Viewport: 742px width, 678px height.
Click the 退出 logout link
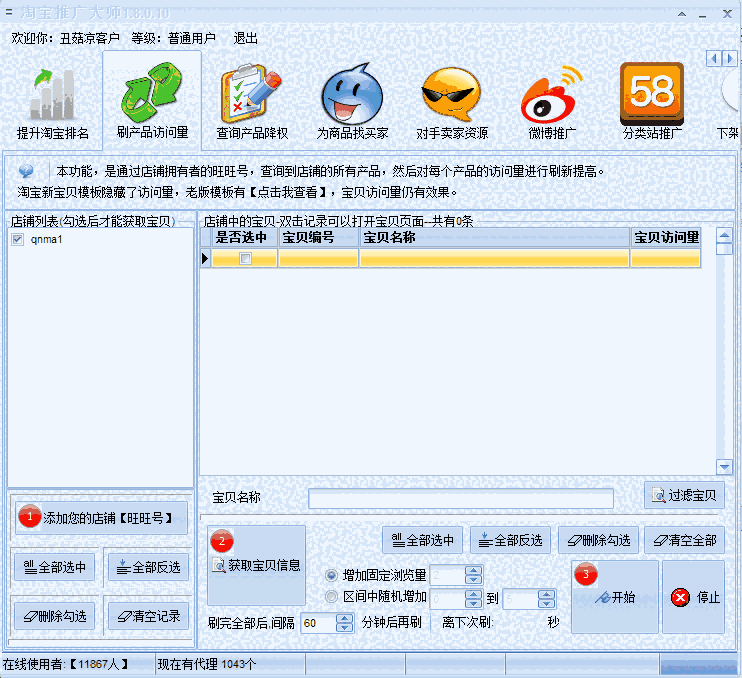point(245,38)
